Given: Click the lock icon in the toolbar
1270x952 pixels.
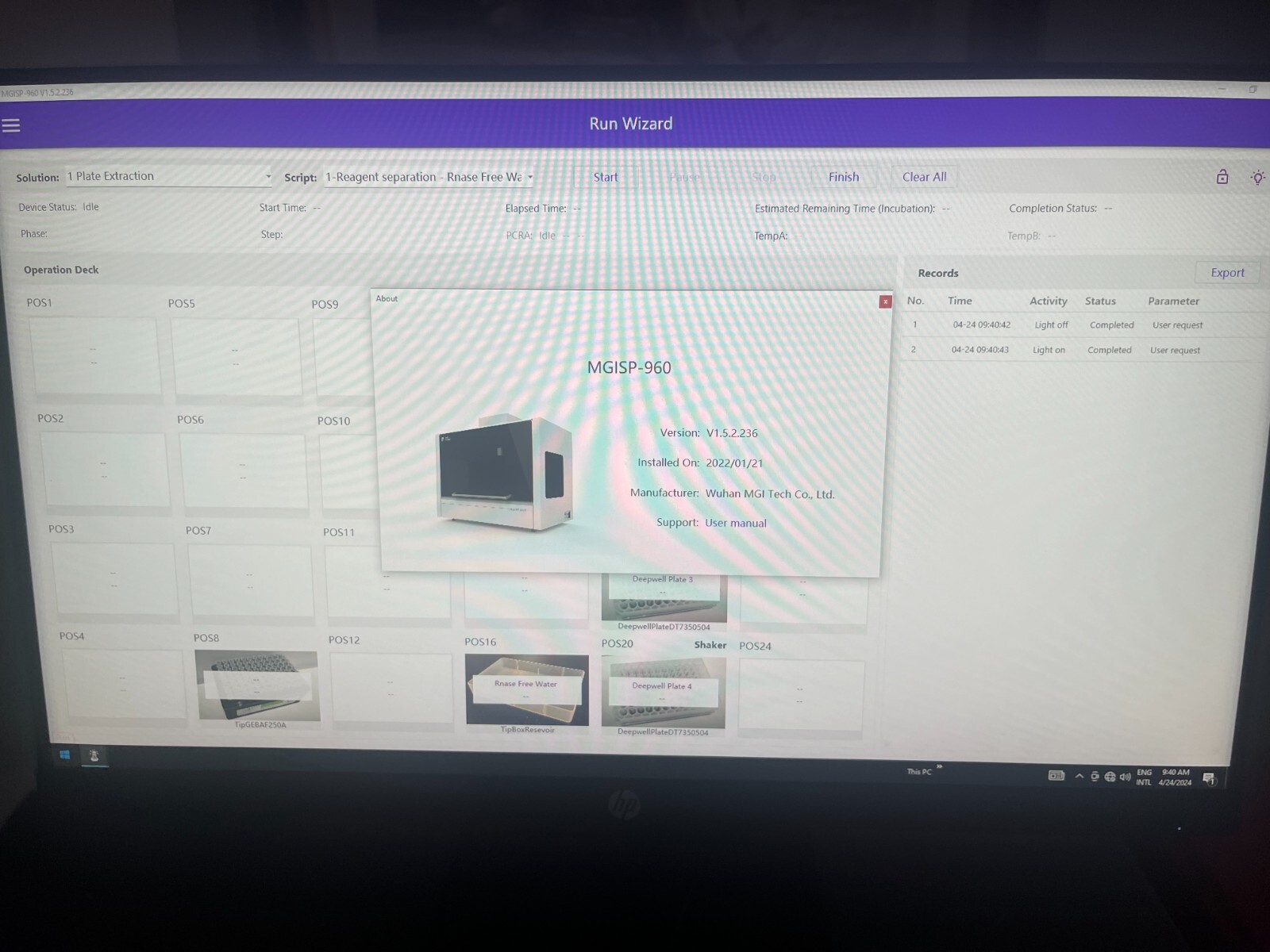Looking at the screenshot, I should [1222, 177].
